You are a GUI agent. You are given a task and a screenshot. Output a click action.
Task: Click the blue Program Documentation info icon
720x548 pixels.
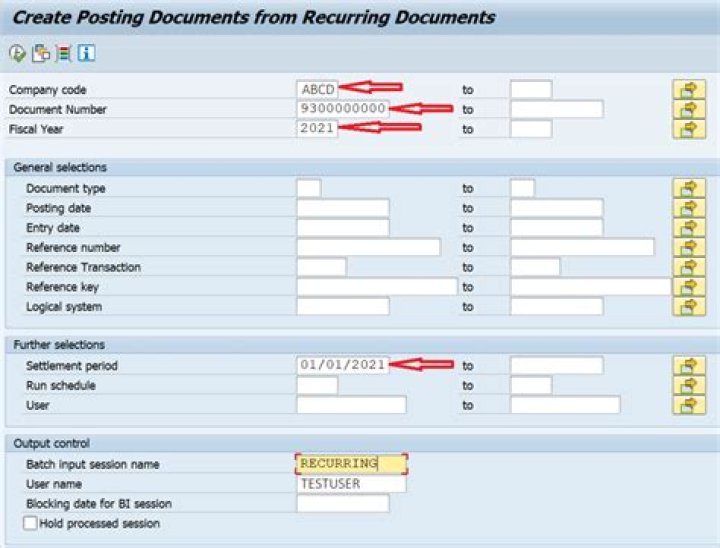click(87, 53)
